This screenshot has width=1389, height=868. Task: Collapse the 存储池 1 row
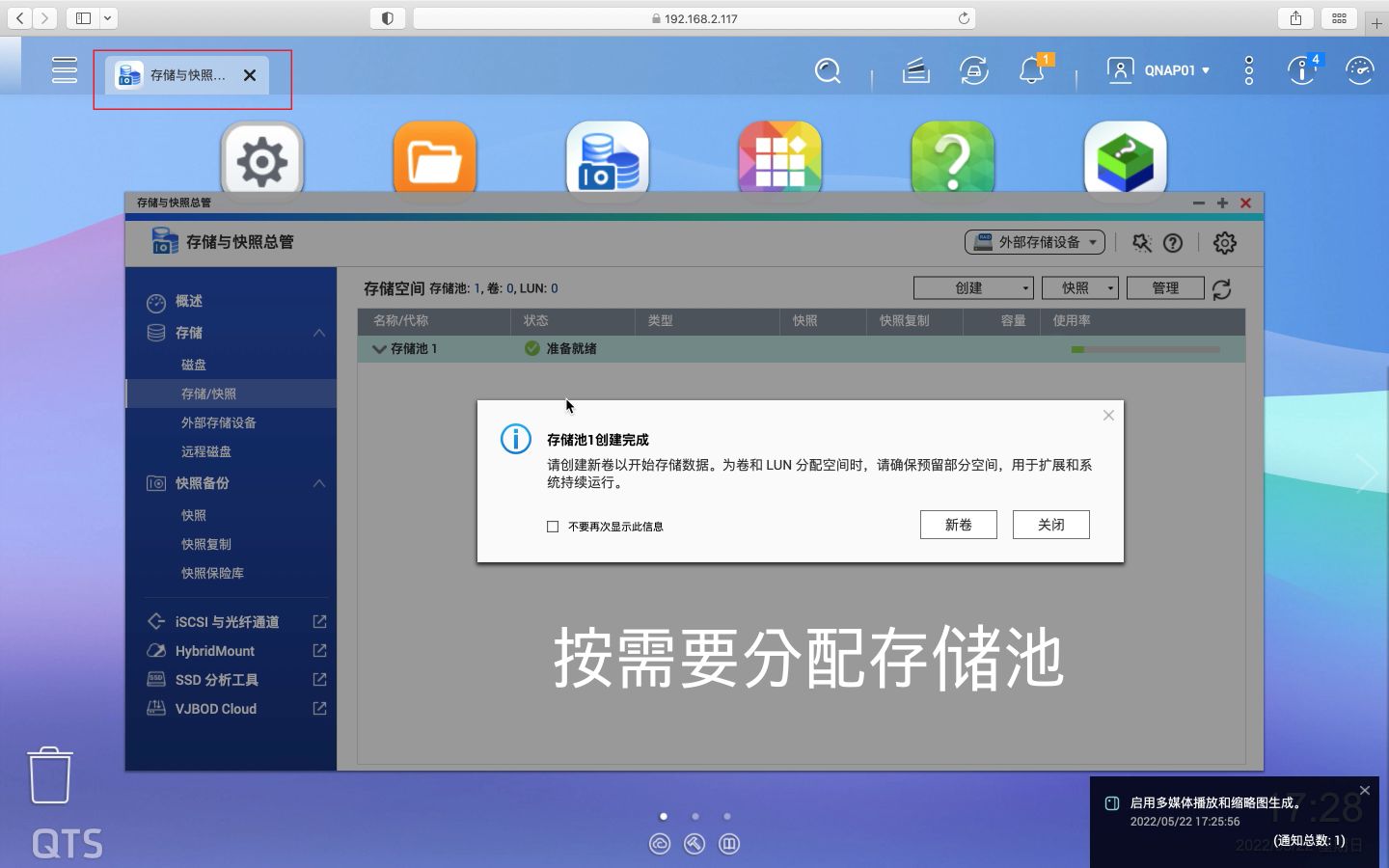[x=378, y=349]
